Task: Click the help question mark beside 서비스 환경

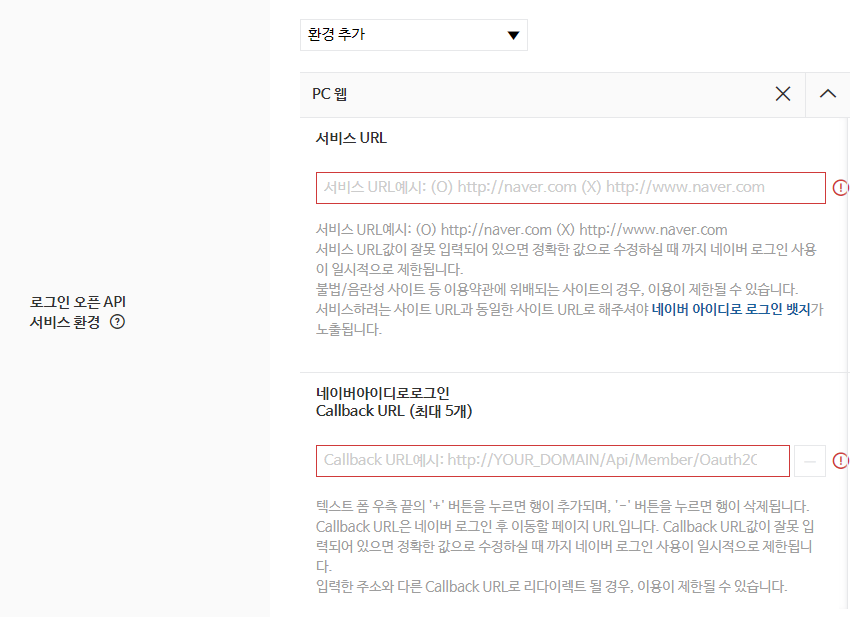Action: [117, 322]
